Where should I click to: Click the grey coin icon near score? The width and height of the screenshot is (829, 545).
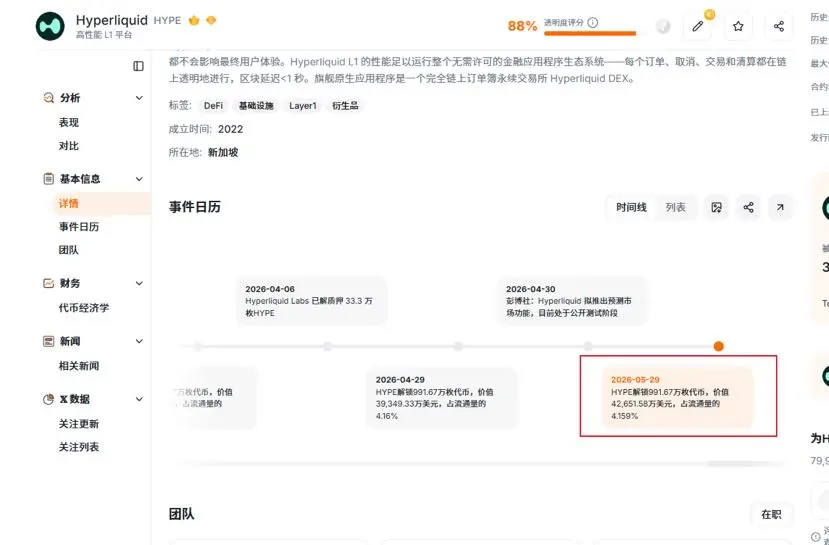pos(663,26)
